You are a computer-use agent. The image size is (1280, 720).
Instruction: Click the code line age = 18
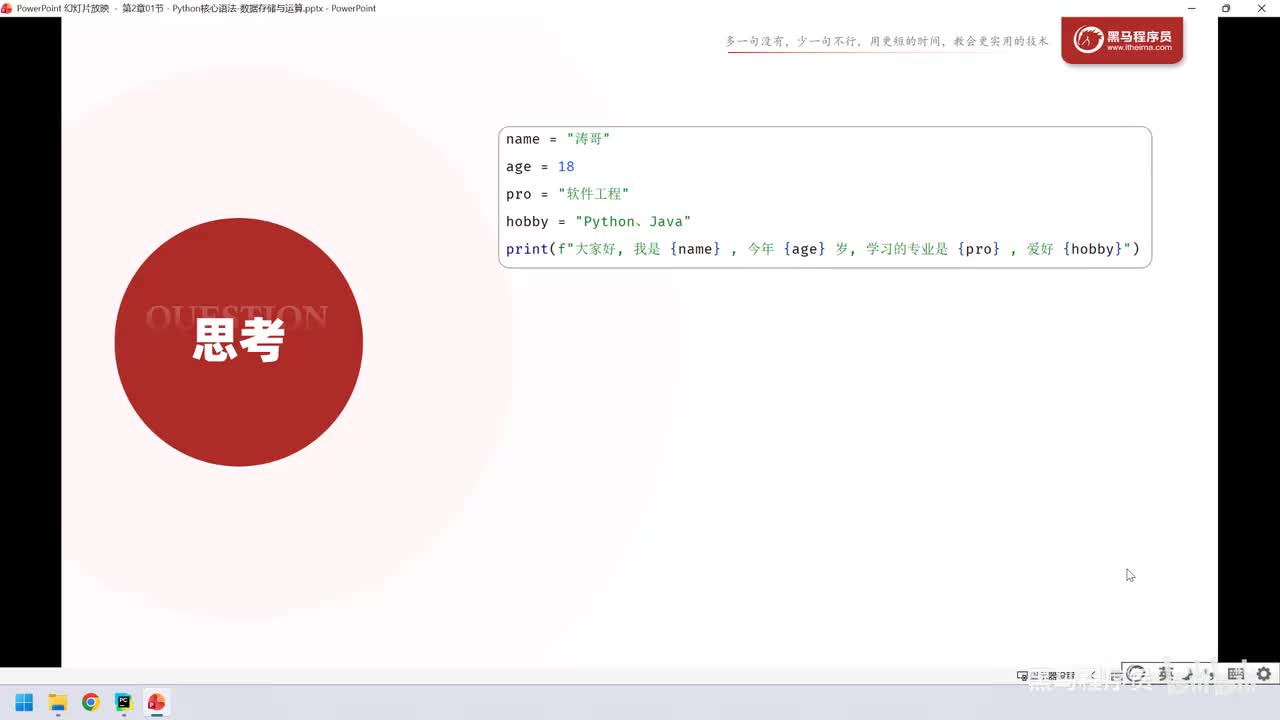click(x=540, y=167)
